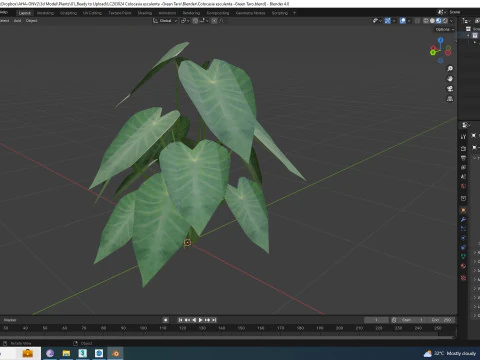Toggle the snap magnet in viewport header
Image resolution: width=480 pixels, height=360 pixels.
click(x=195, y=21)
